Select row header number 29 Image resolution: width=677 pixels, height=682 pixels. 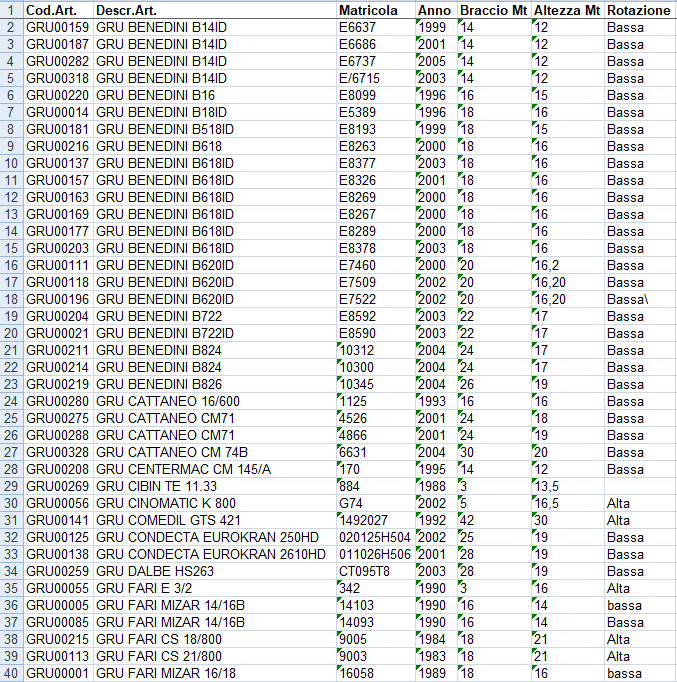coord(11,486)
